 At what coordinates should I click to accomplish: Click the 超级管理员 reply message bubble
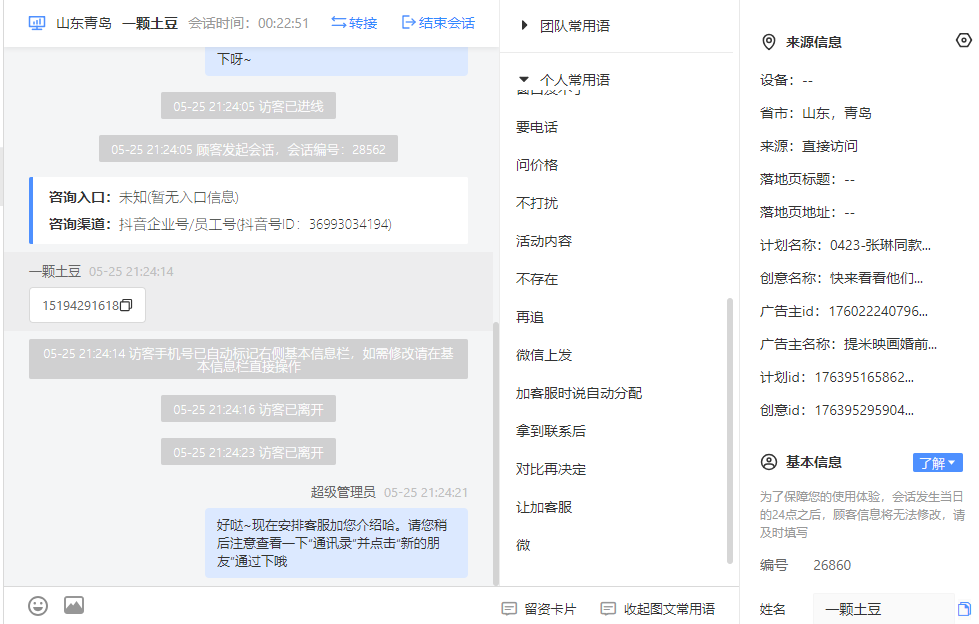(336, 543)
